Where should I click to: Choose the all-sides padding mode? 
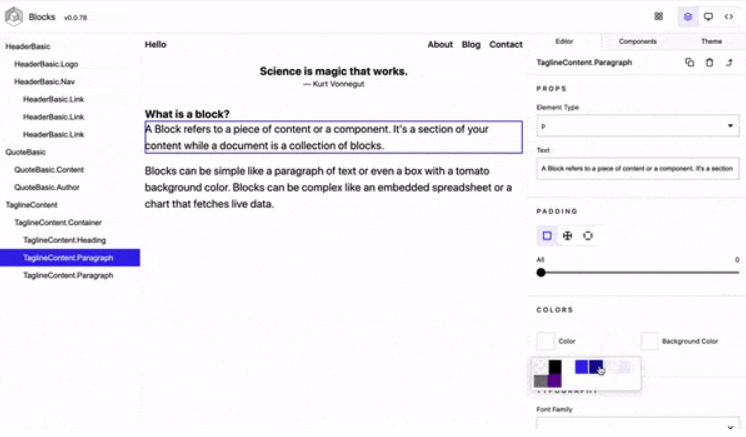(547, 236)
